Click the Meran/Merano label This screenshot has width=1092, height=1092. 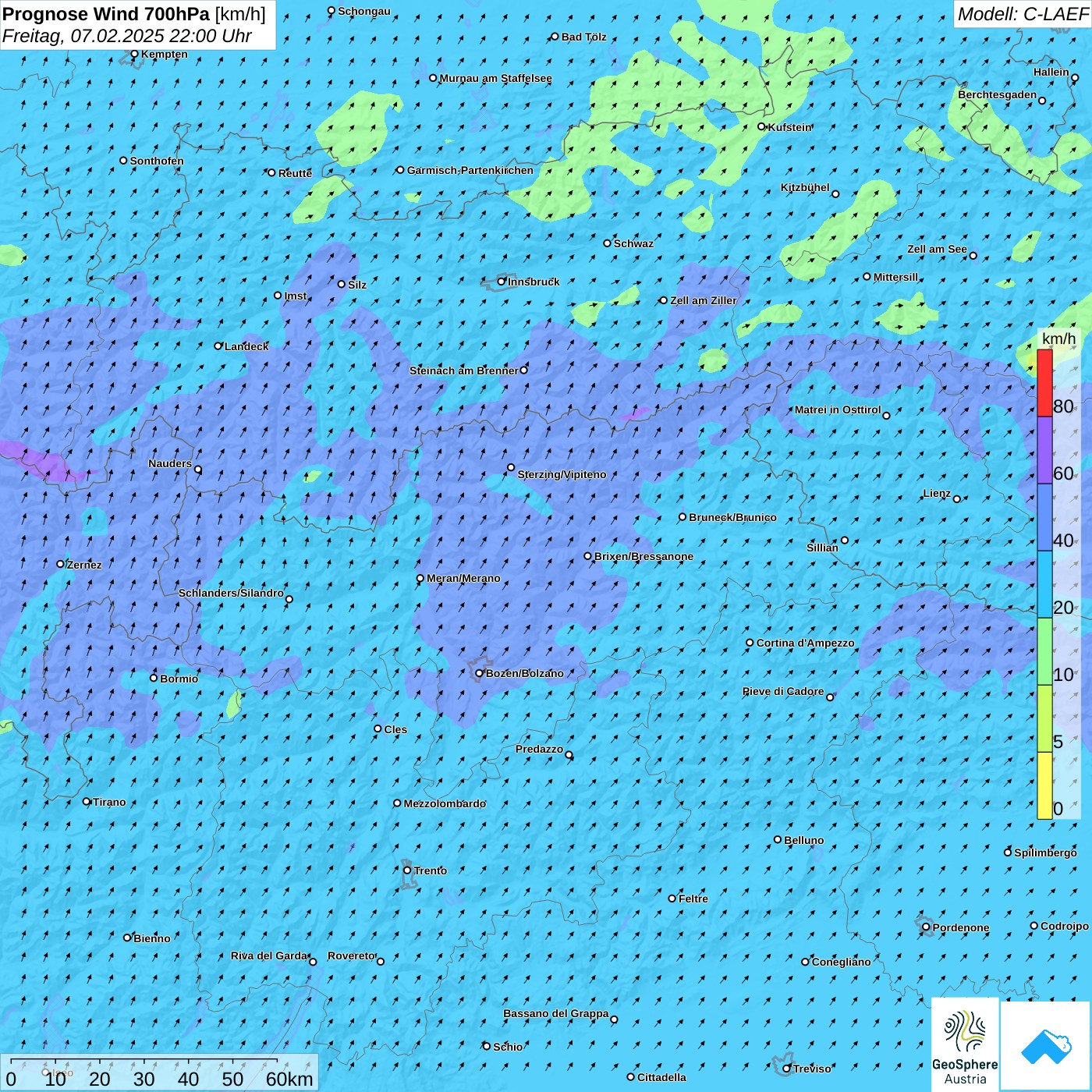[463, 578]
